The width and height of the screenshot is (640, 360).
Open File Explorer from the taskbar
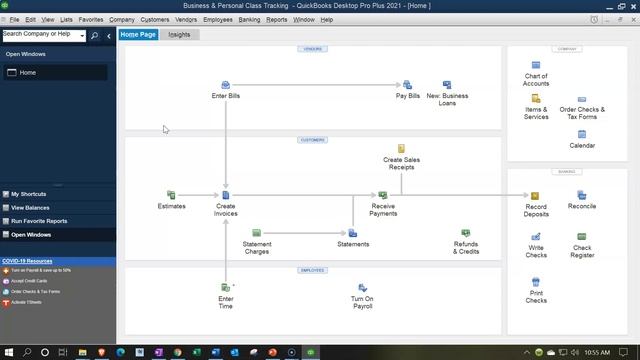click(x=82, y=352)
